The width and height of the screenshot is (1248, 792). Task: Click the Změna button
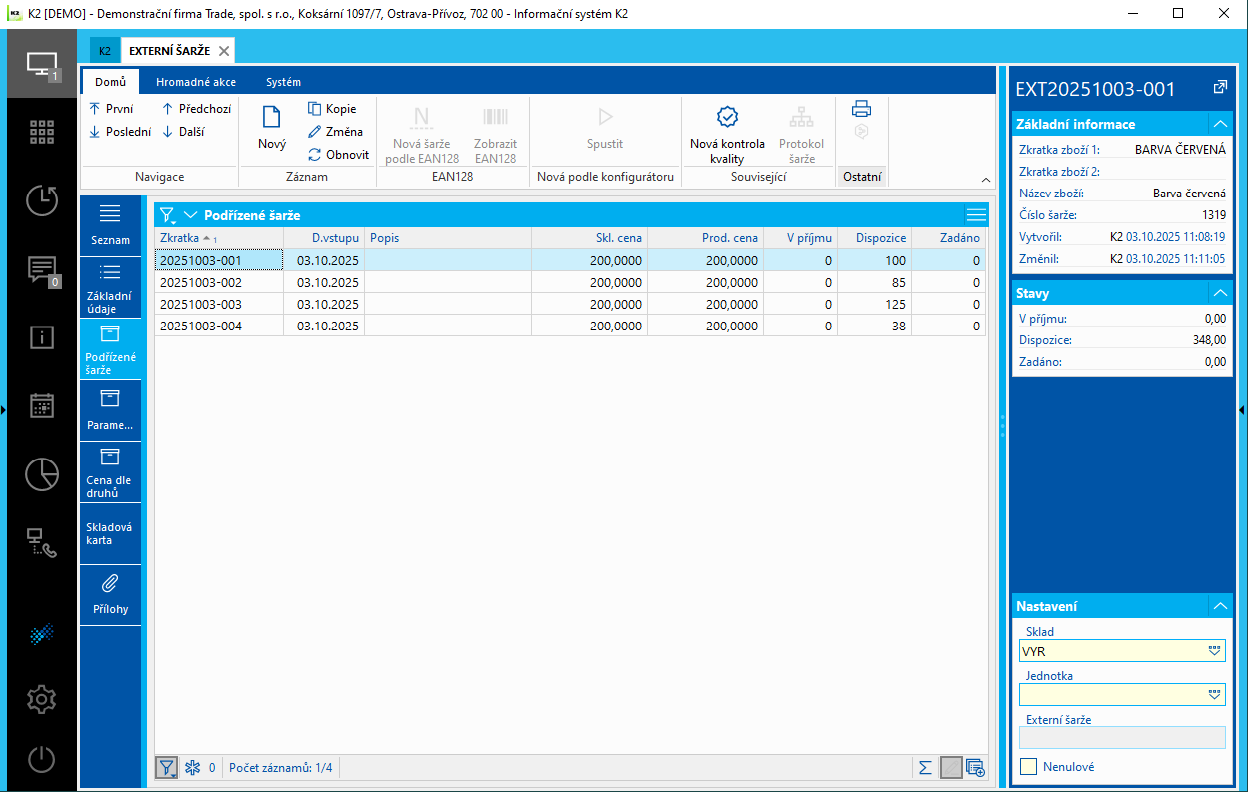pyautogui.click(x=335, y=132)
